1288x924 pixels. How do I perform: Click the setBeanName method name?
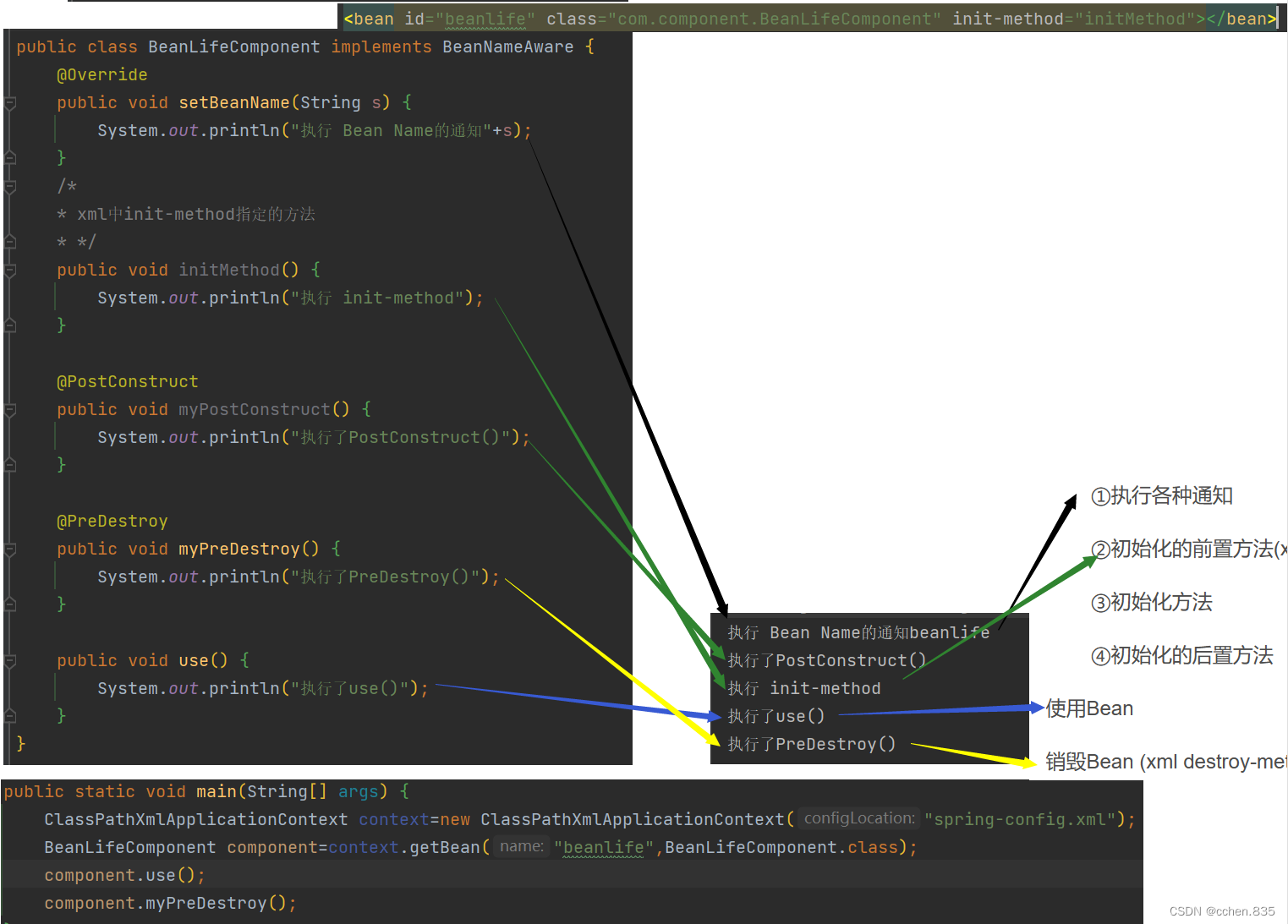point(234,103)
